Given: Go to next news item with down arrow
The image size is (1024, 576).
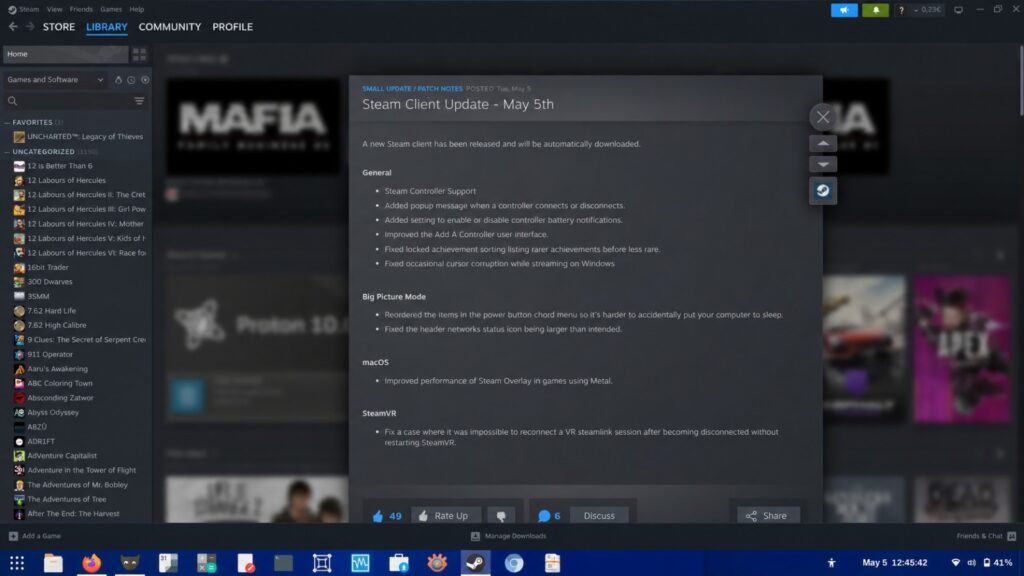Looking at the screenshot, I should (823, 164).
